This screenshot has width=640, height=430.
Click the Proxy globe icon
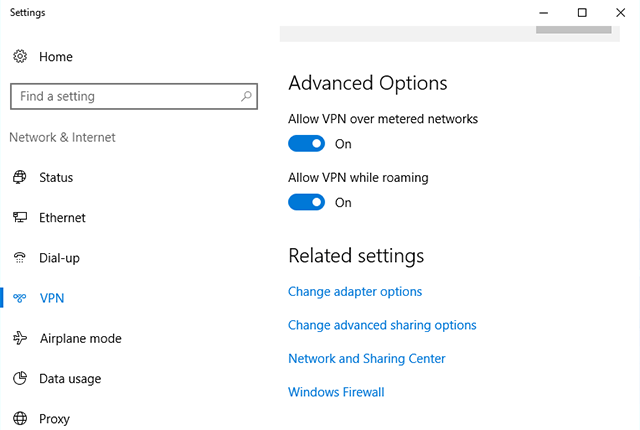(20, 419)
